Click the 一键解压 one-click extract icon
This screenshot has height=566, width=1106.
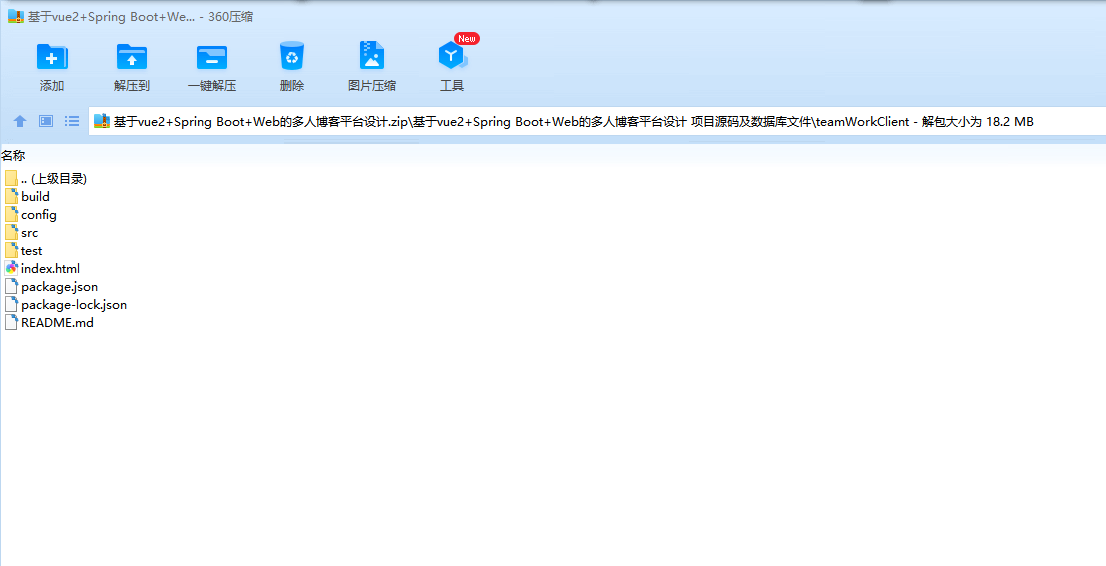pos(212,56)
